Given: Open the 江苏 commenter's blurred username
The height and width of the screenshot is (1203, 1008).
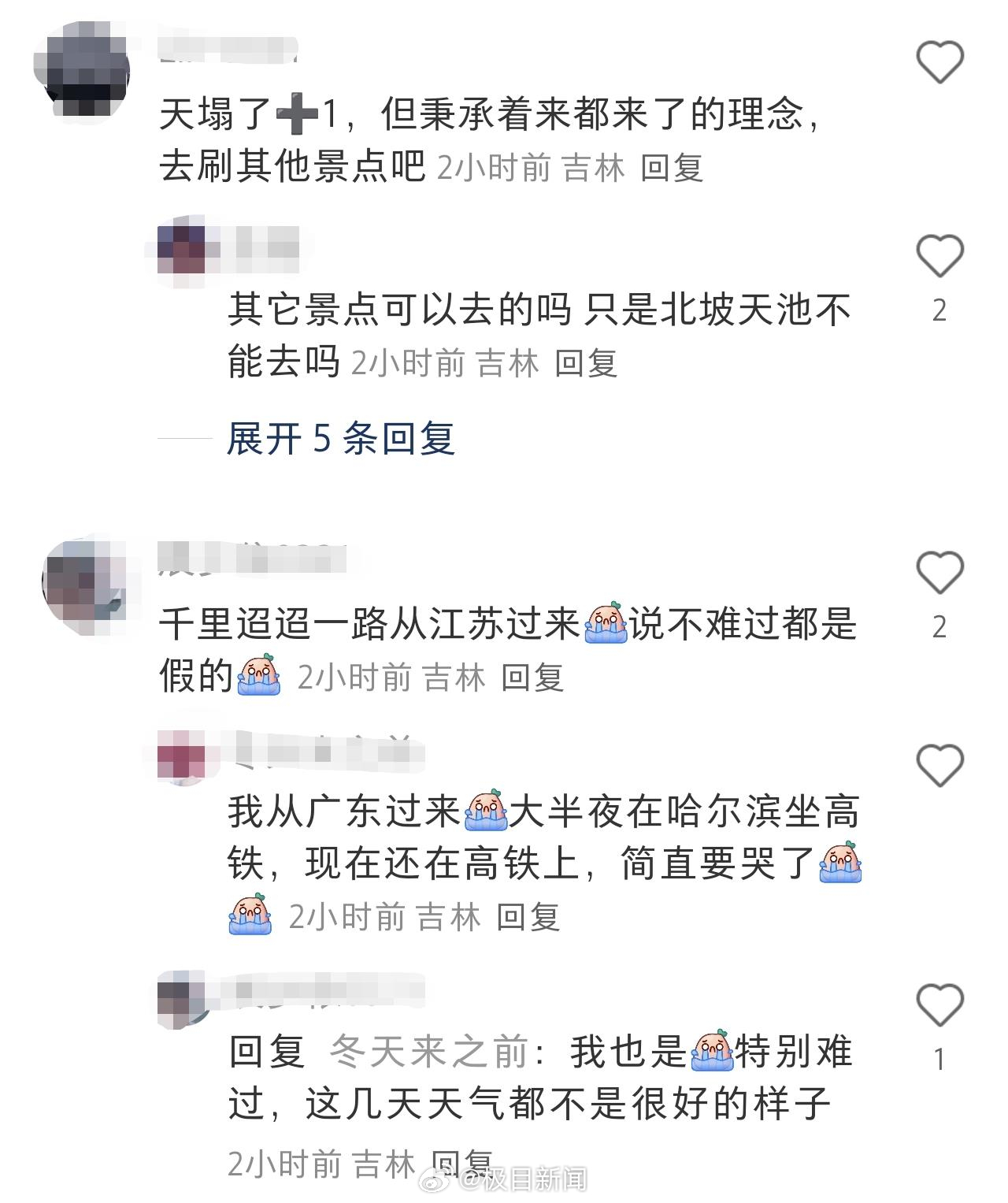Looking at the screenshot, I should pyautogui.click(x=252, y=558).
